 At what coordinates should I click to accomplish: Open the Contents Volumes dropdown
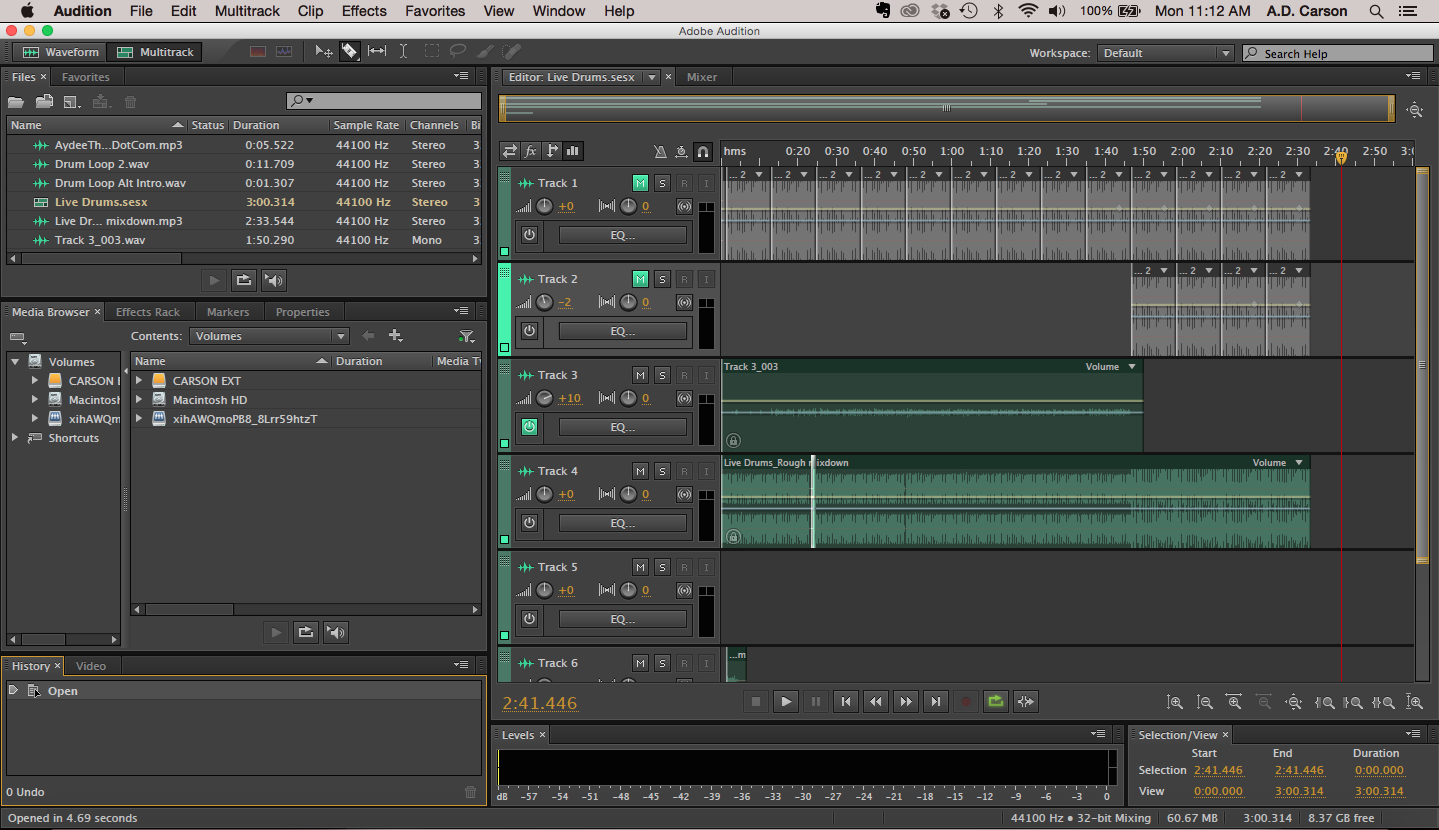[269, 336]
